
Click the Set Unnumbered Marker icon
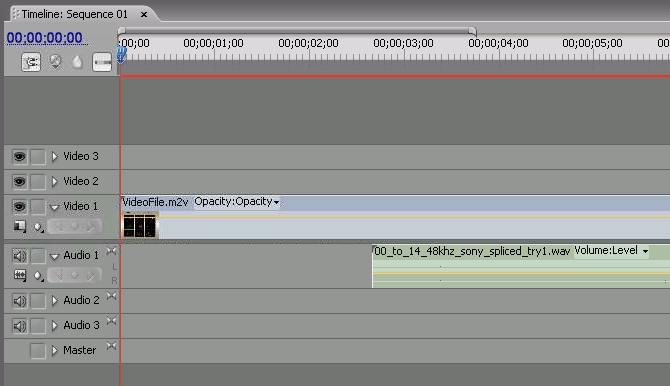pos(77,62)
